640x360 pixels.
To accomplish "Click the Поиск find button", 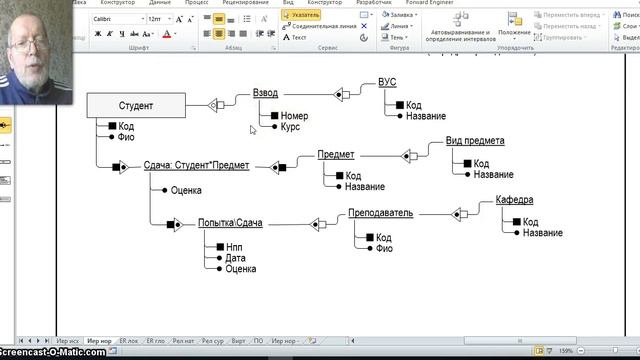I will click(x=626, y=15).
